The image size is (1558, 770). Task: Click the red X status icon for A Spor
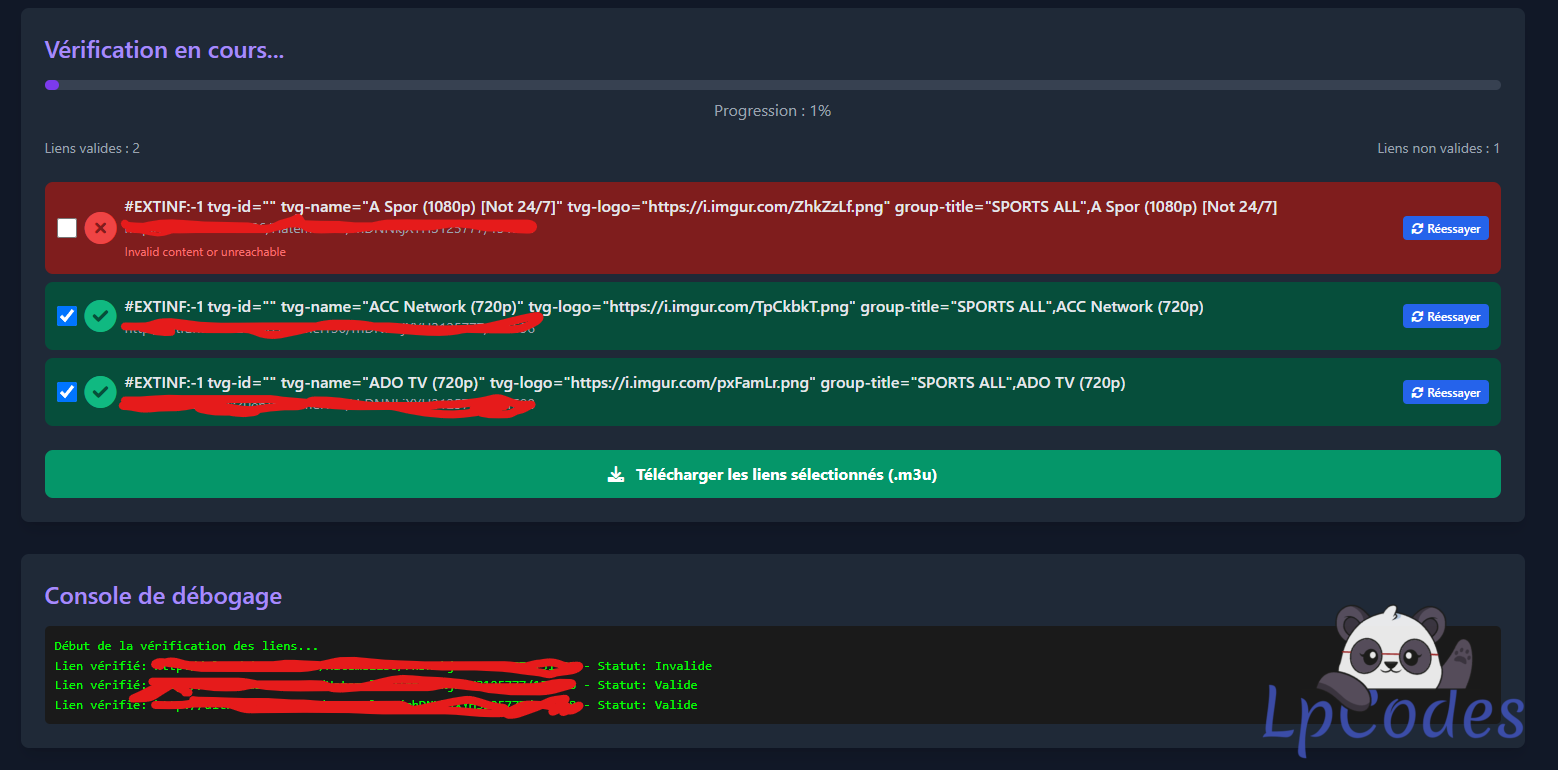click(x=100, y=228)
